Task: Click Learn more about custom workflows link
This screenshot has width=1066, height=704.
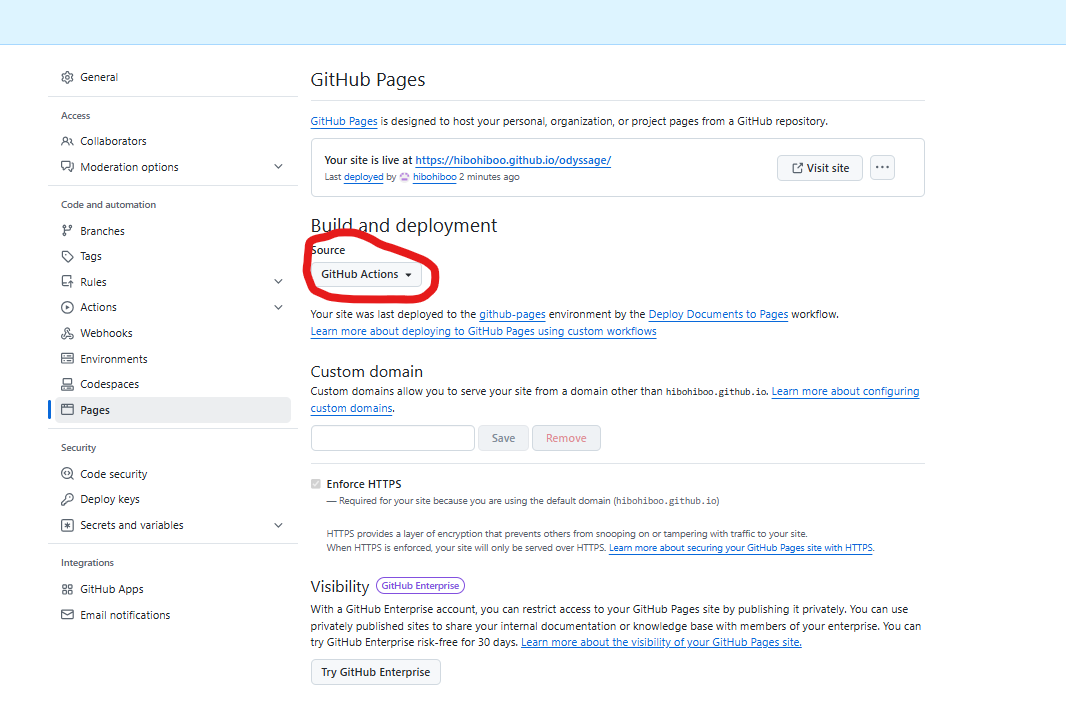Action: pyautogui.click(x=483, y=332)
